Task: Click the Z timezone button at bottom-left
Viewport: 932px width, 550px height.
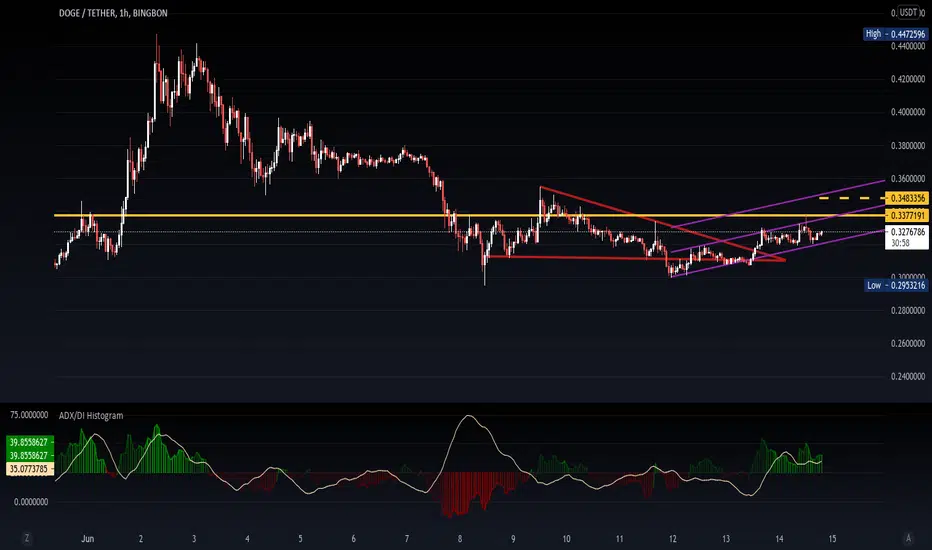Action: tap(27, 538)
